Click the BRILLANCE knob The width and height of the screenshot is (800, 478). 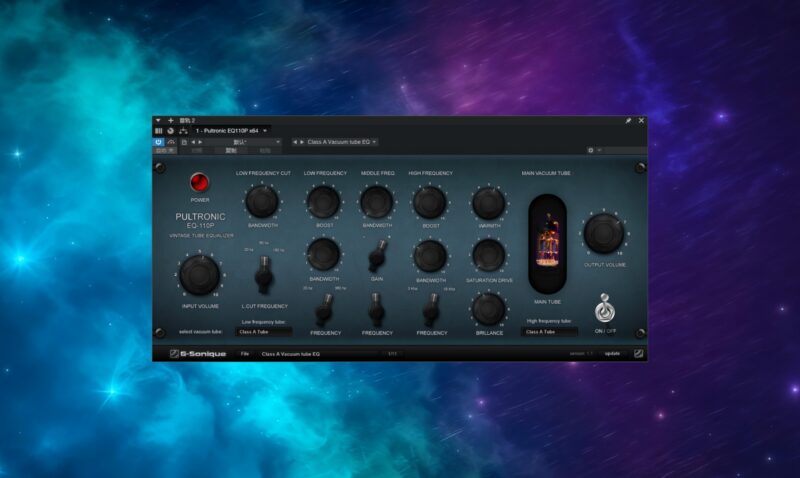(x=489, y=309)
